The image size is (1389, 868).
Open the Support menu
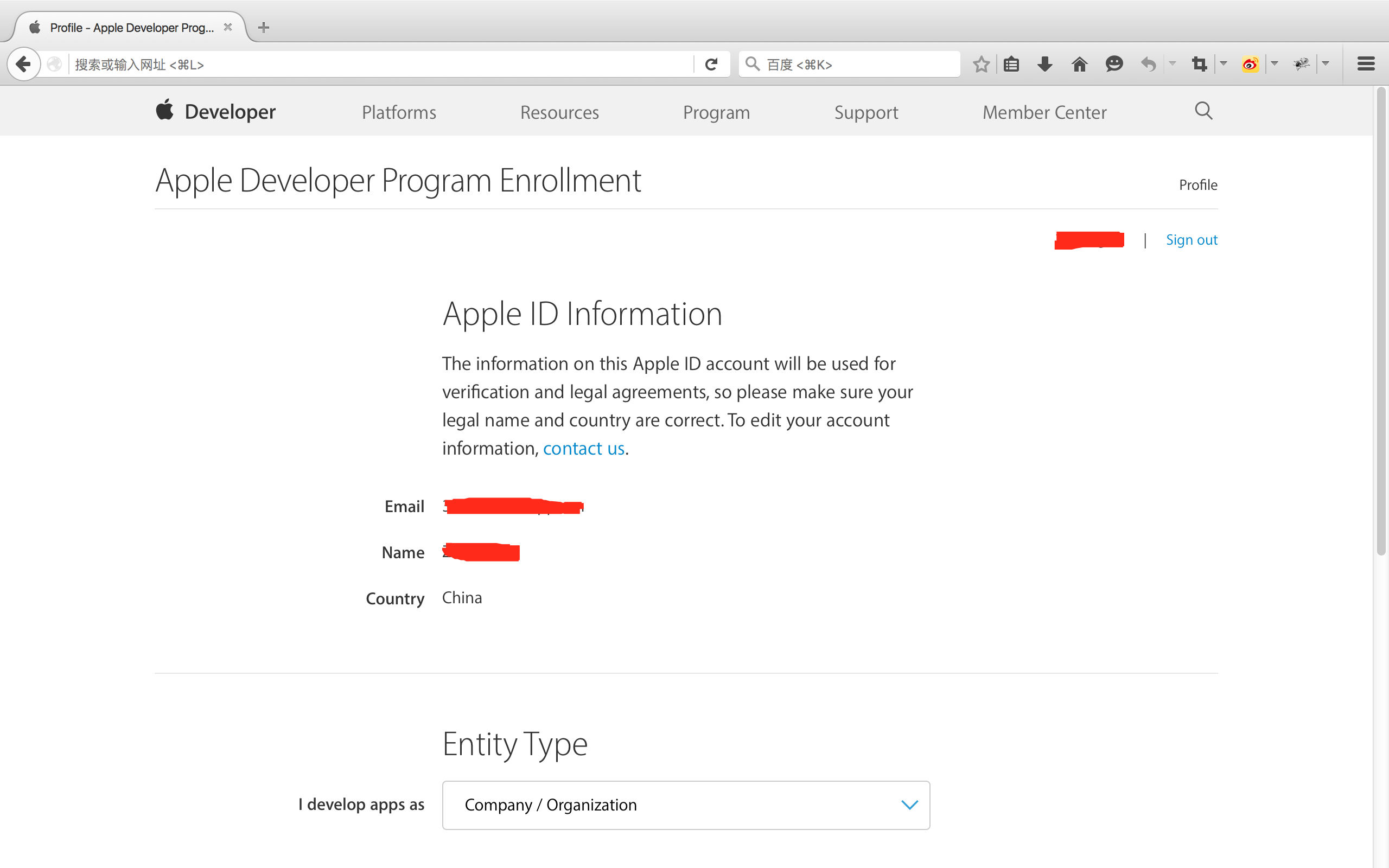pos(866,112)
